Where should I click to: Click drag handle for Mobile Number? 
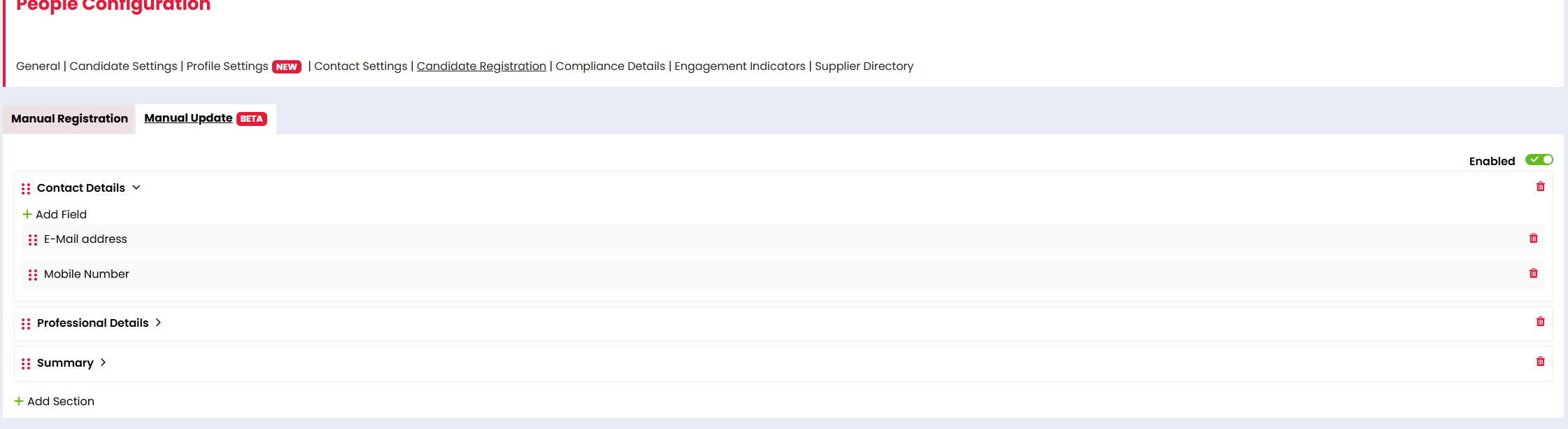point(33,275)
